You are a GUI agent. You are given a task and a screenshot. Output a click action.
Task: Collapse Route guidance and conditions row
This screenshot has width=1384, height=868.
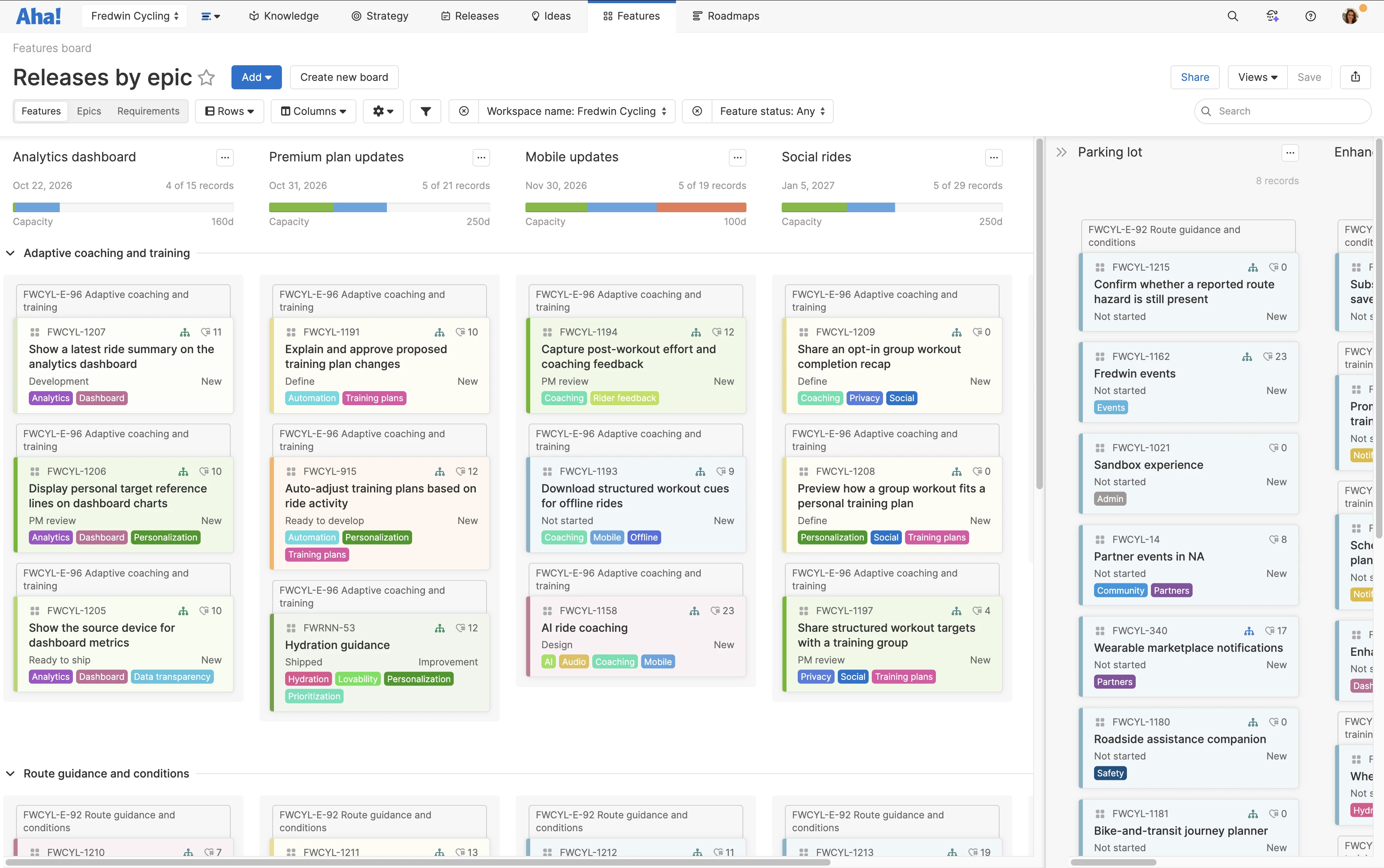pyautogui.click(x=10, y=774)
